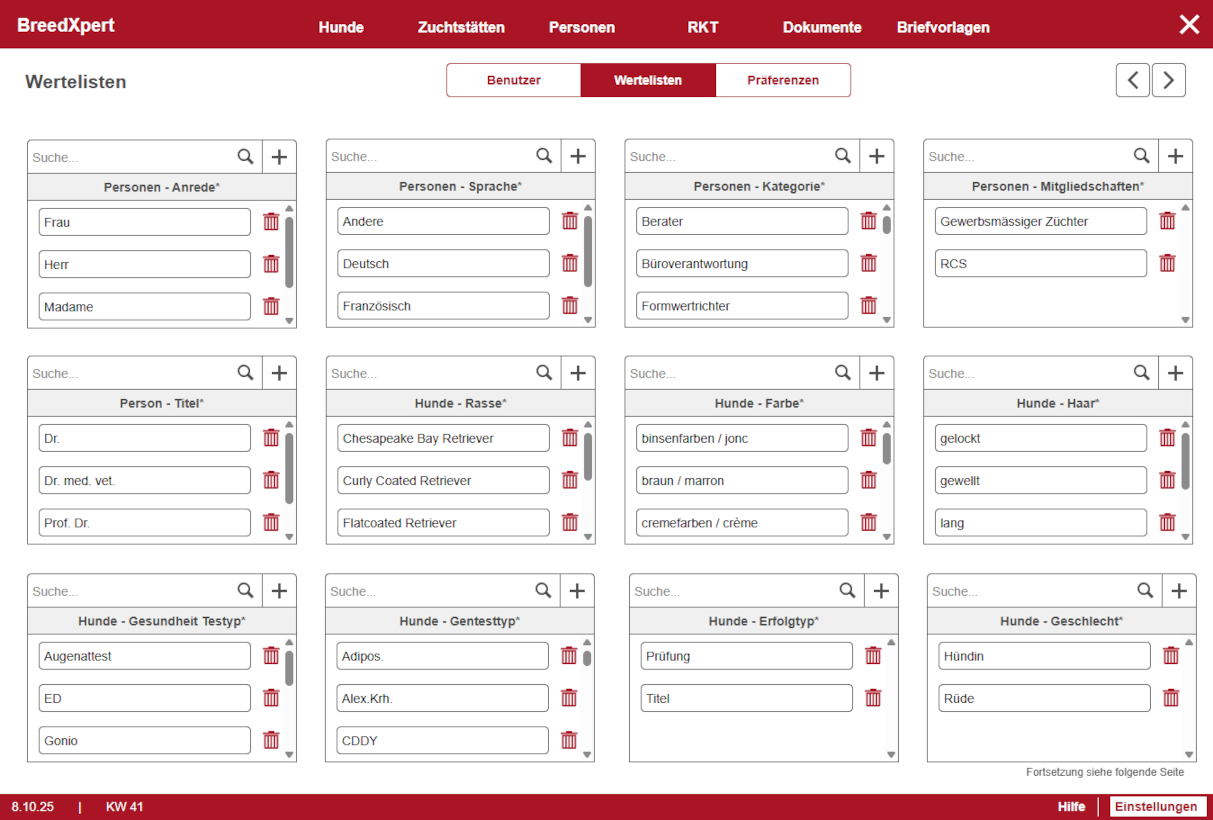Delete the 'Frau' entry with trash icon
The image size is (1213, 820).
[x=271, y=222]
